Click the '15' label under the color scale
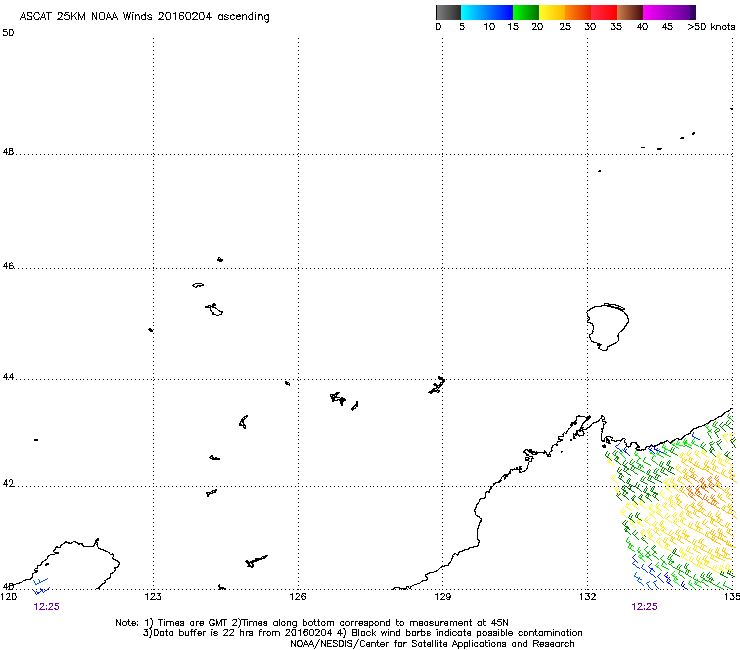Viewport: 740px width, 650px height. (513, 27)
